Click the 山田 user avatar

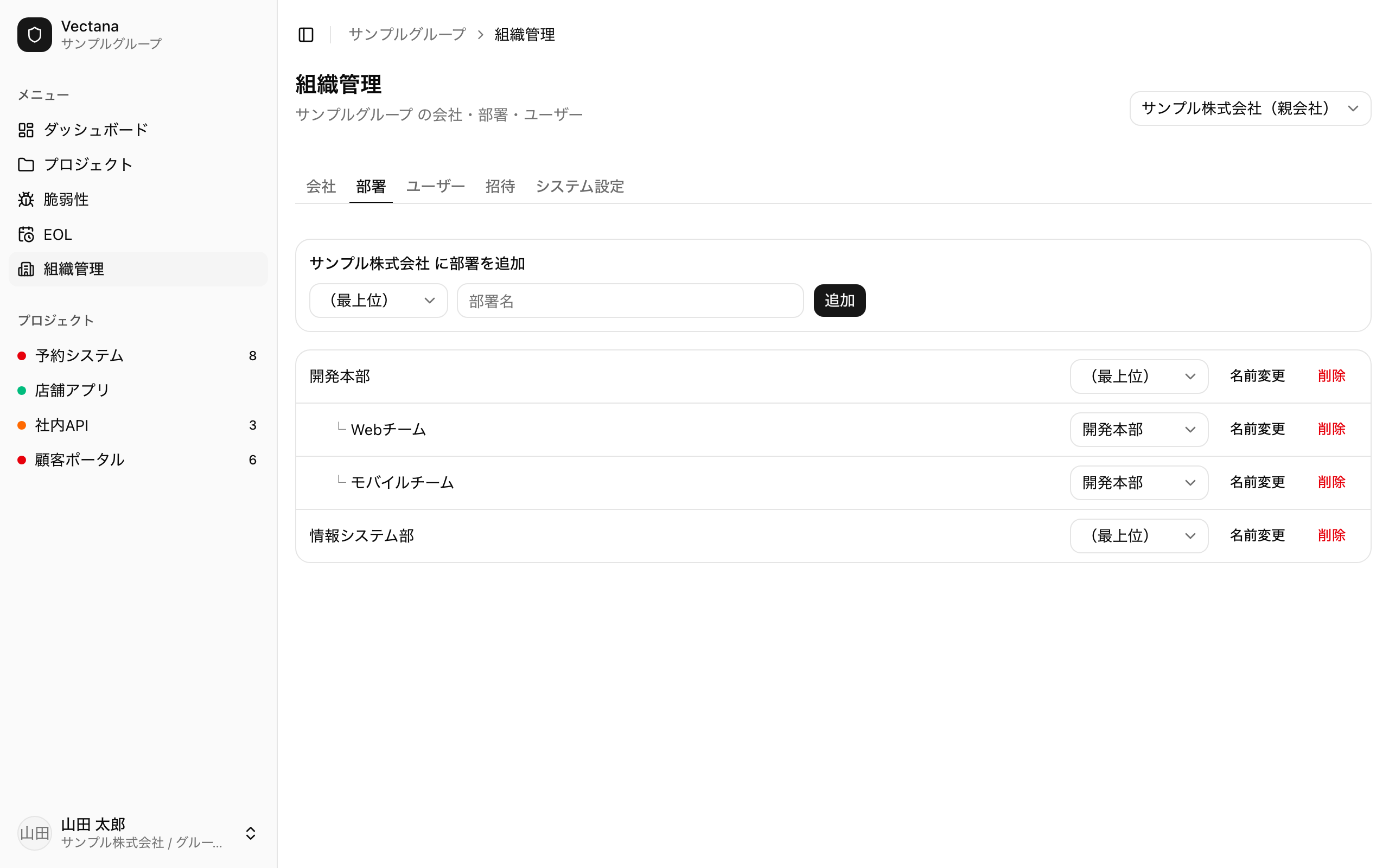tap(34, 833)
